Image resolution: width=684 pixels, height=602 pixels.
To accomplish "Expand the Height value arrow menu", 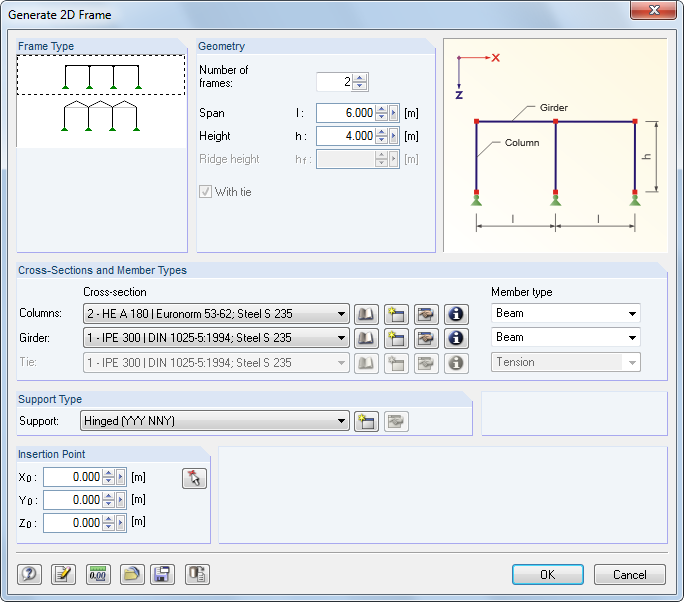I will 393,136.
